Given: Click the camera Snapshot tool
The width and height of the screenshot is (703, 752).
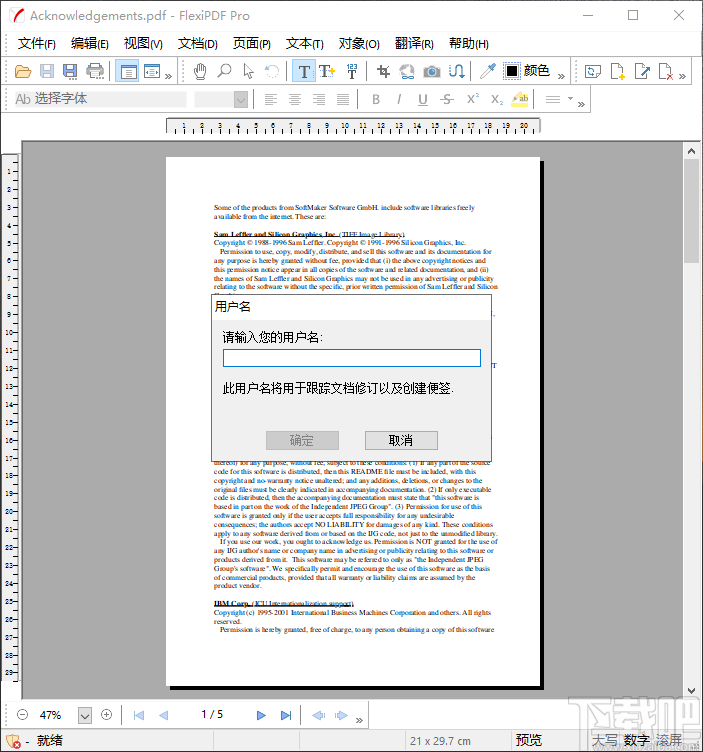Looking at the screenshot, I should [432, 71].
